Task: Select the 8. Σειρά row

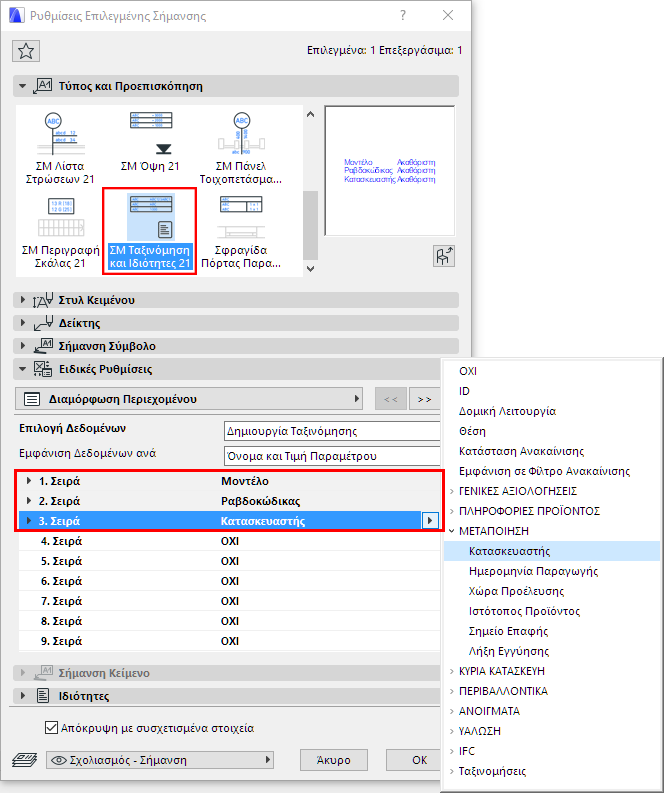Action: tap(229, 621)
